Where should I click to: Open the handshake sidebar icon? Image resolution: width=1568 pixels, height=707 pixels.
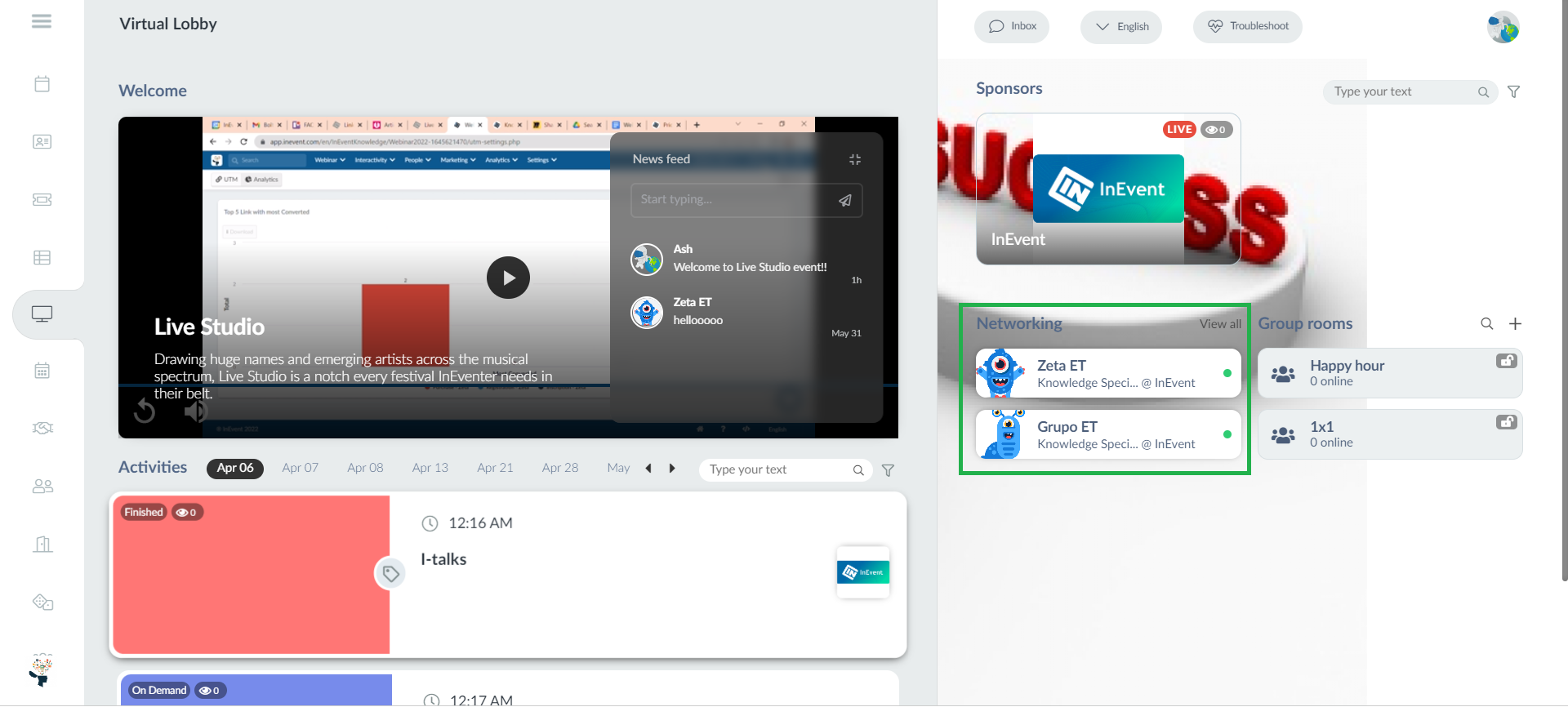pos(42,428)
